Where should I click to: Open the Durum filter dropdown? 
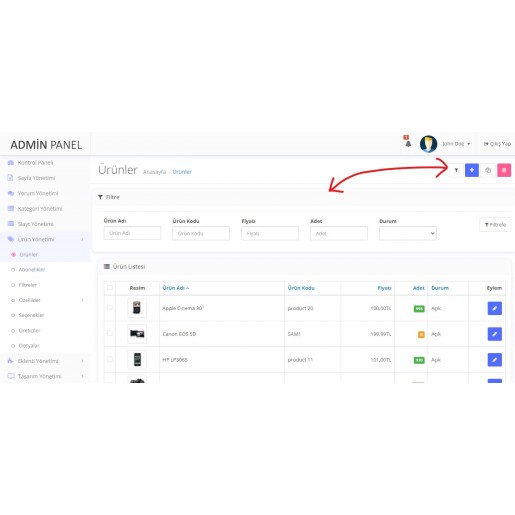pos(408,233)
